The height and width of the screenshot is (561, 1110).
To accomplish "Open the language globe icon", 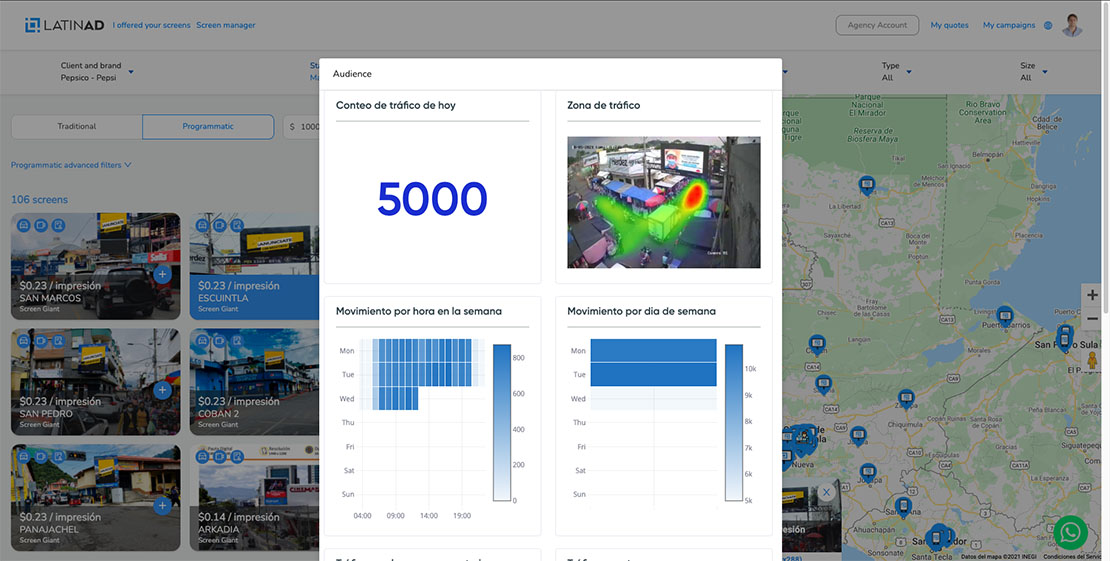I will pyautogui.click(x=1048, y=26).
